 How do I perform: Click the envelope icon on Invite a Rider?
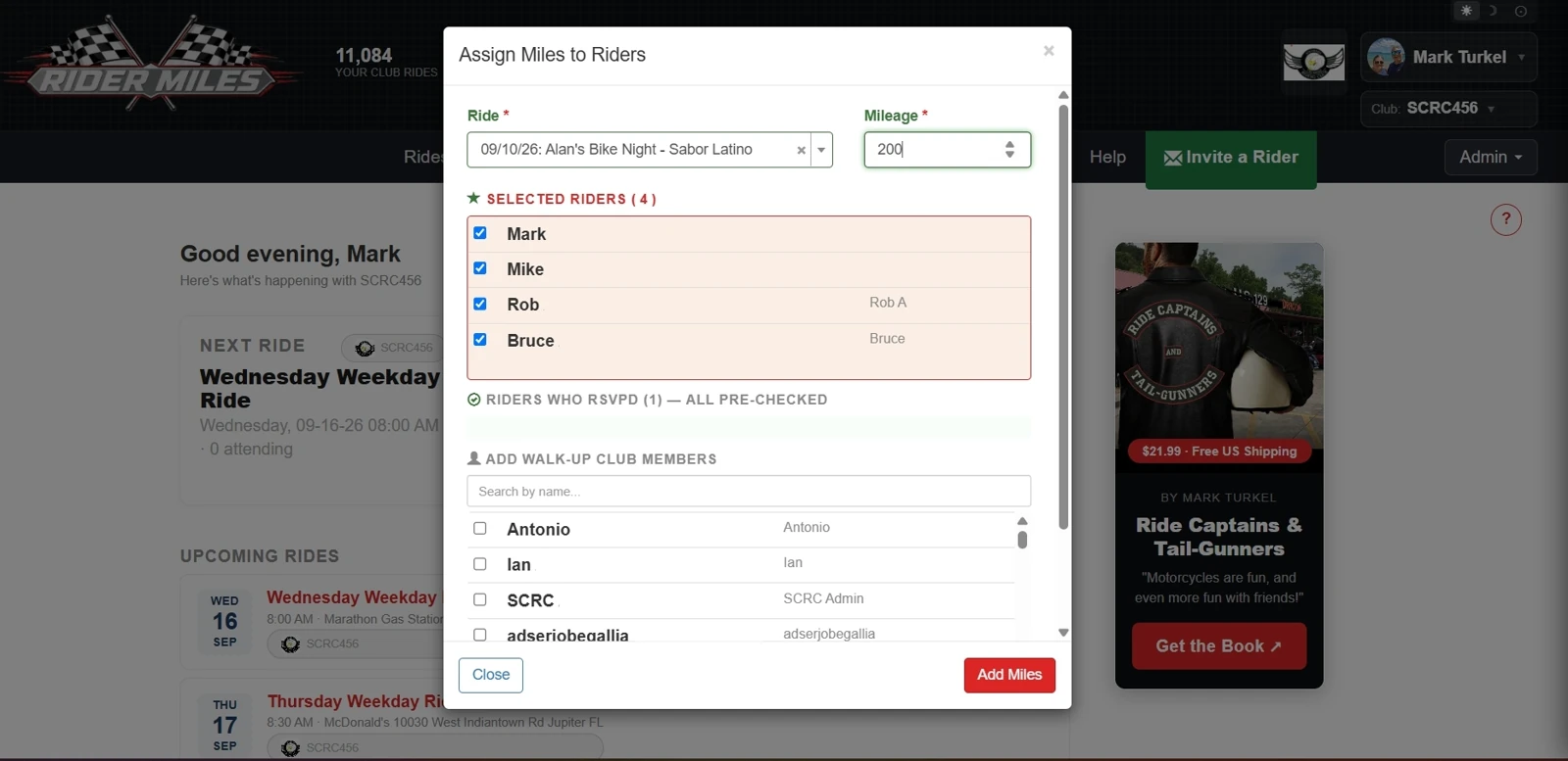pos(1172,158)
